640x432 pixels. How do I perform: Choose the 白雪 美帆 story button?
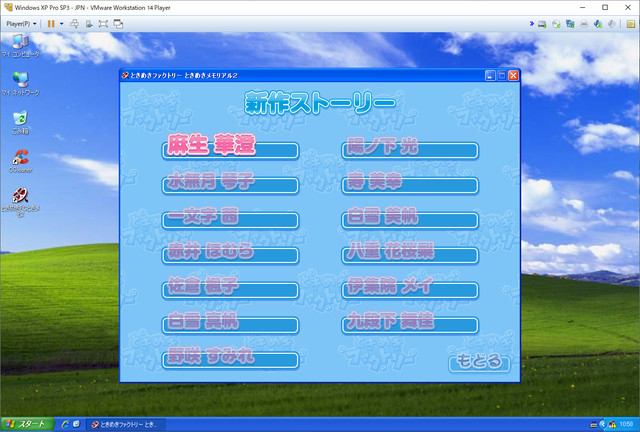pos(410,220)
